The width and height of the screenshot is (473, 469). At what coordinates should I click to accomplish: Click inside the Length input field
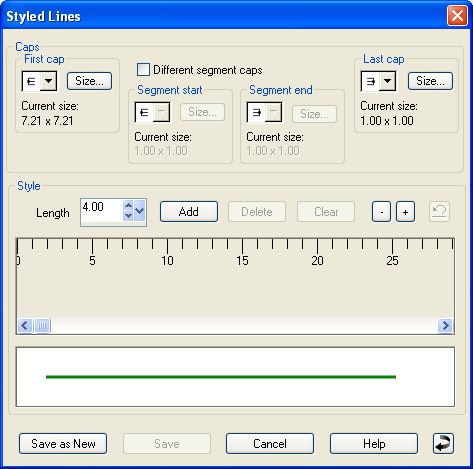pos(102,211)
